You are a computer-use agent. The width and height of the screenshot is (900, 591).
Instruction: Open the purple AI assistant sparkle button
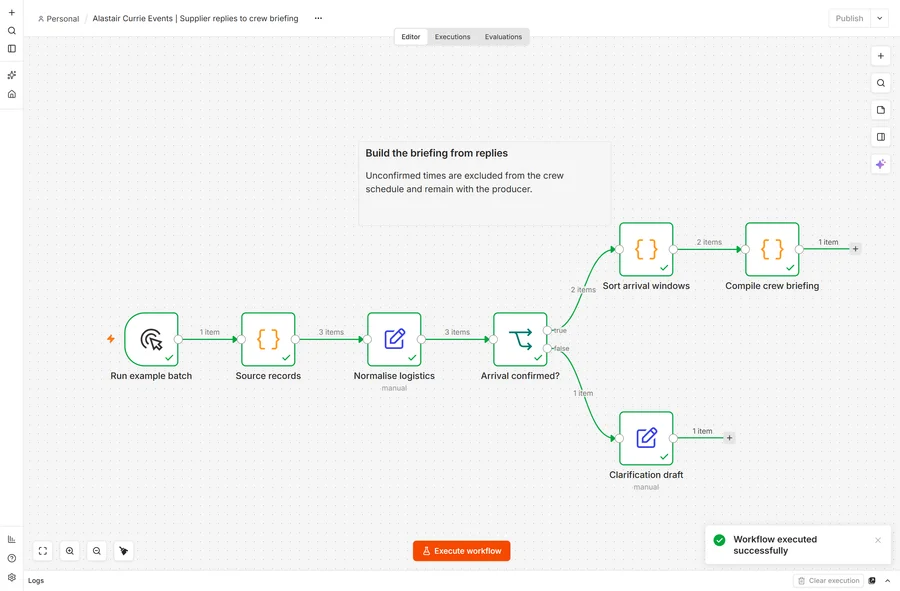[880, 165]
